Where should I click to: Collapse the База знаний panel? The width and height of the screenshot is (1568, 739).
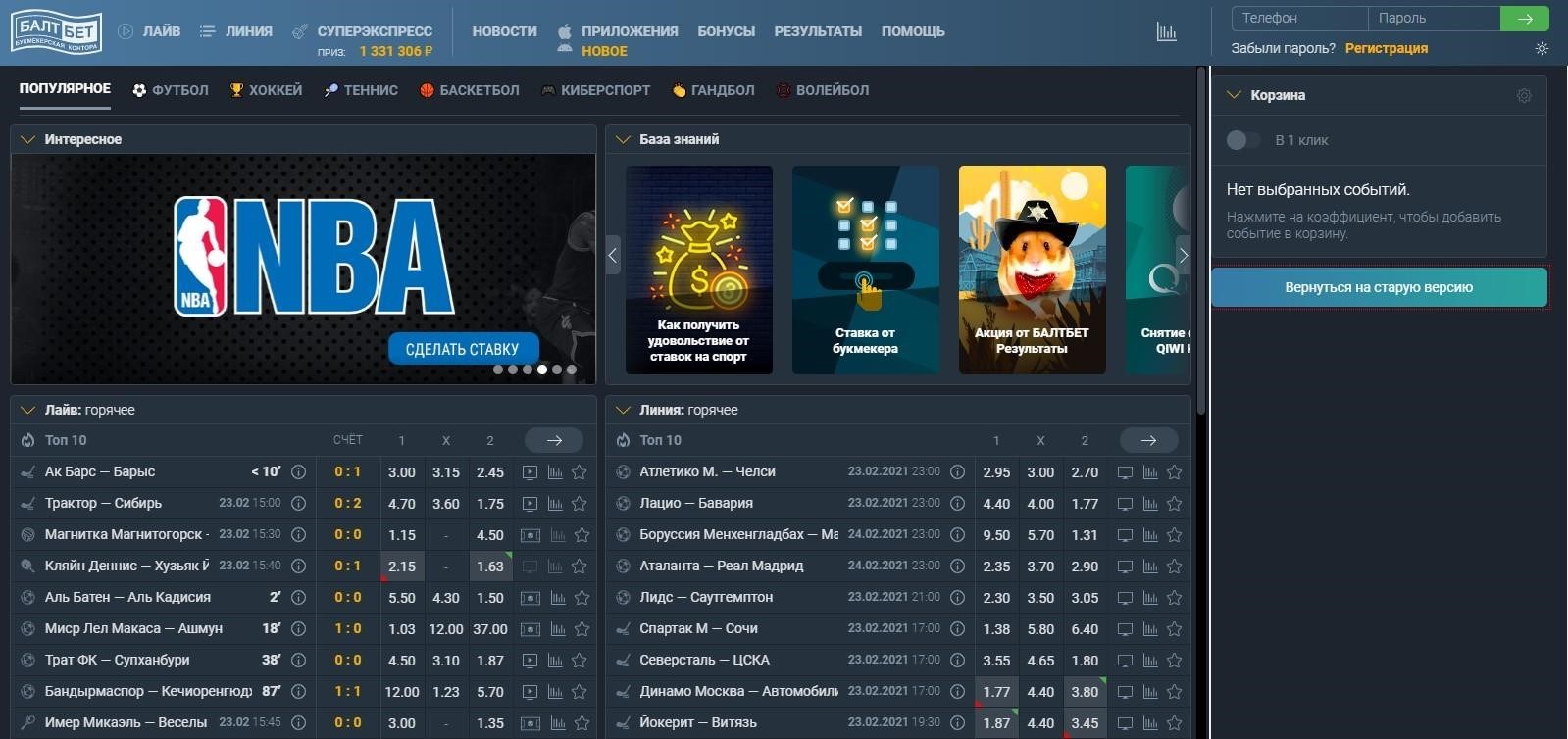(622, 139)
